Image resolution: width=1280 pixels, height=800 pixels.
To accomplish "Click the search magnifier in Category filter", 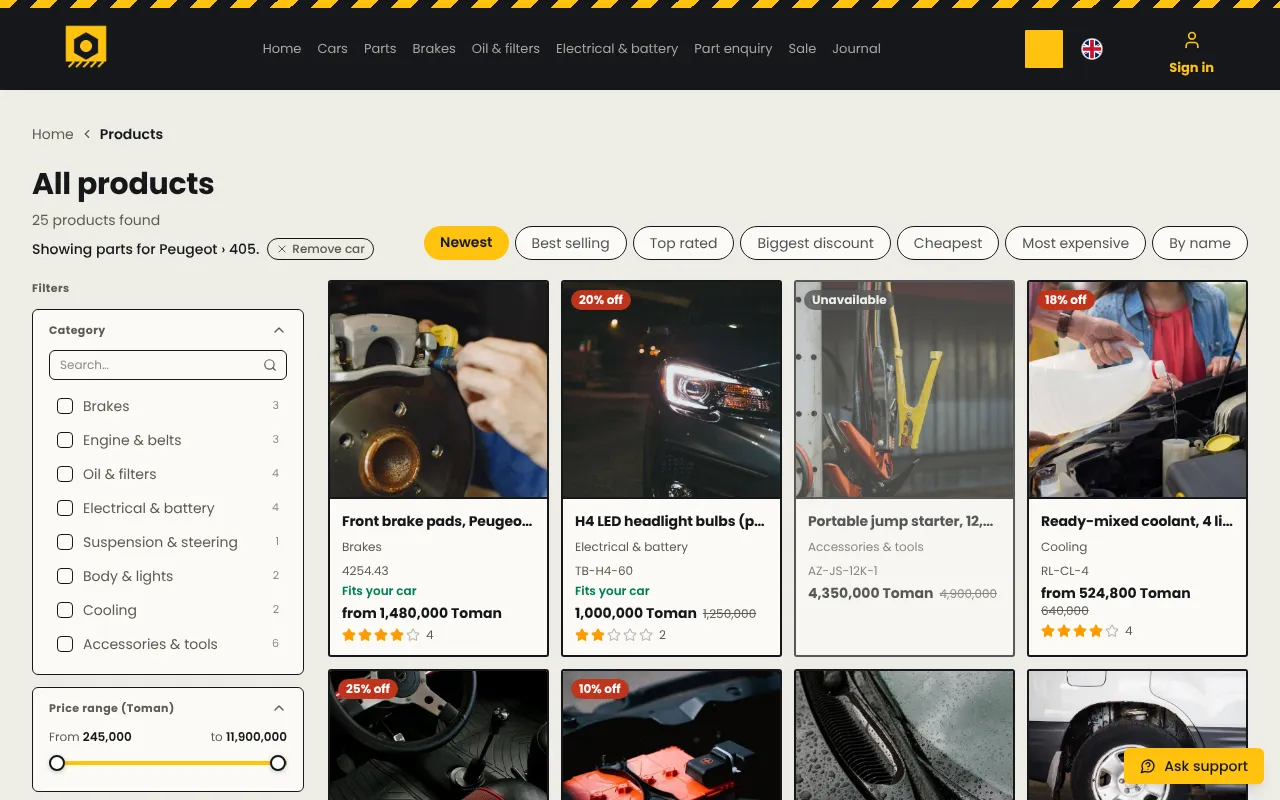I will pyautogui.click(x=270, y=365).
